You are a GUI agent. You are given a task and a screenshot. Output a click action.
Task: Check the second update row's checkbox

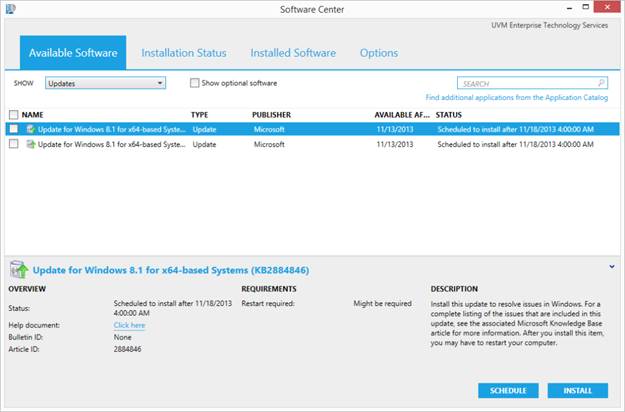pos(13,144)
